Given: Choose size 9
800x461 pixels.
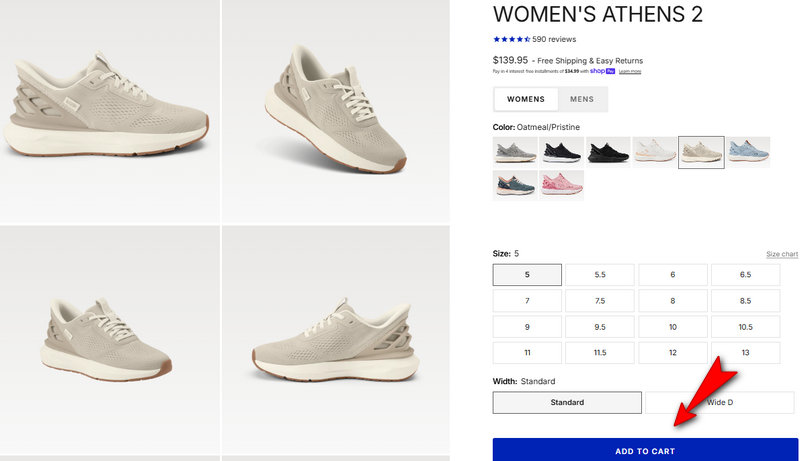Looking at the screenshot, I should tap(527, 327).
